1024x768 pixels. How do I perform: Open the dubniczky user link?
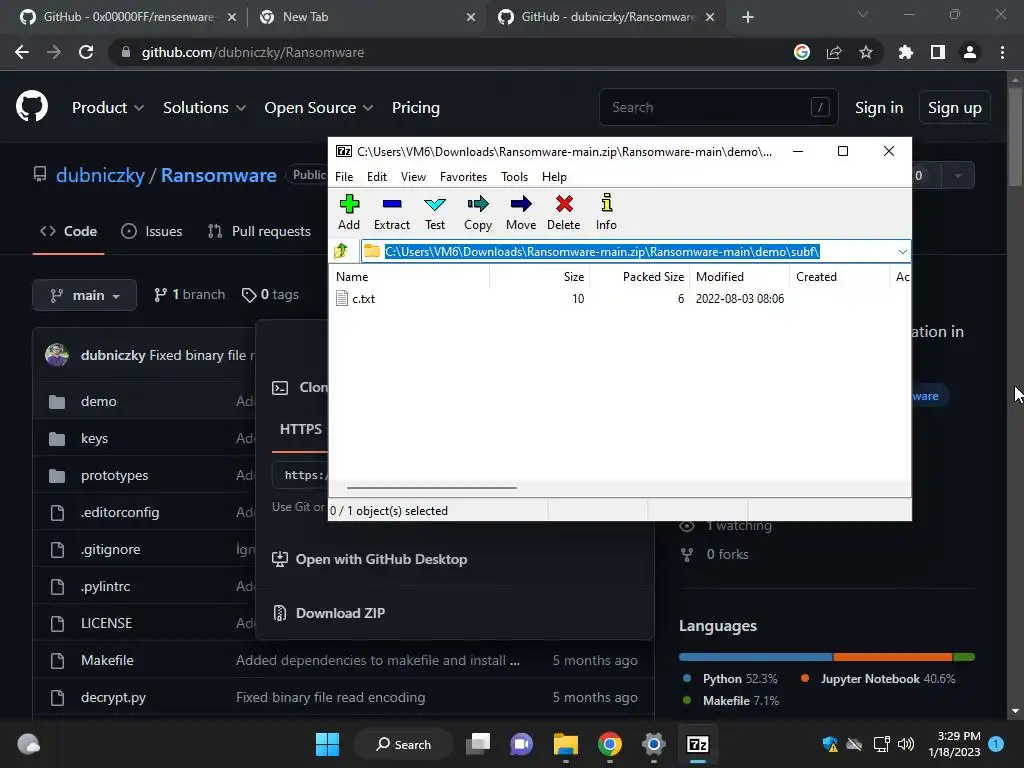coord(100,176)
